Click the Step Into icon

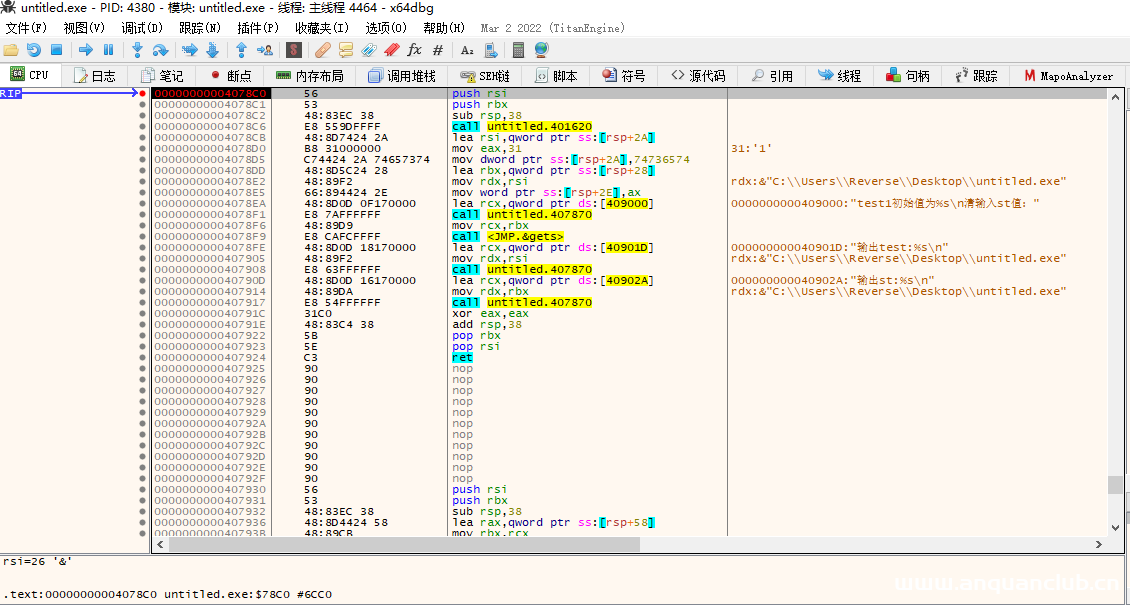[x=138, y=50]
